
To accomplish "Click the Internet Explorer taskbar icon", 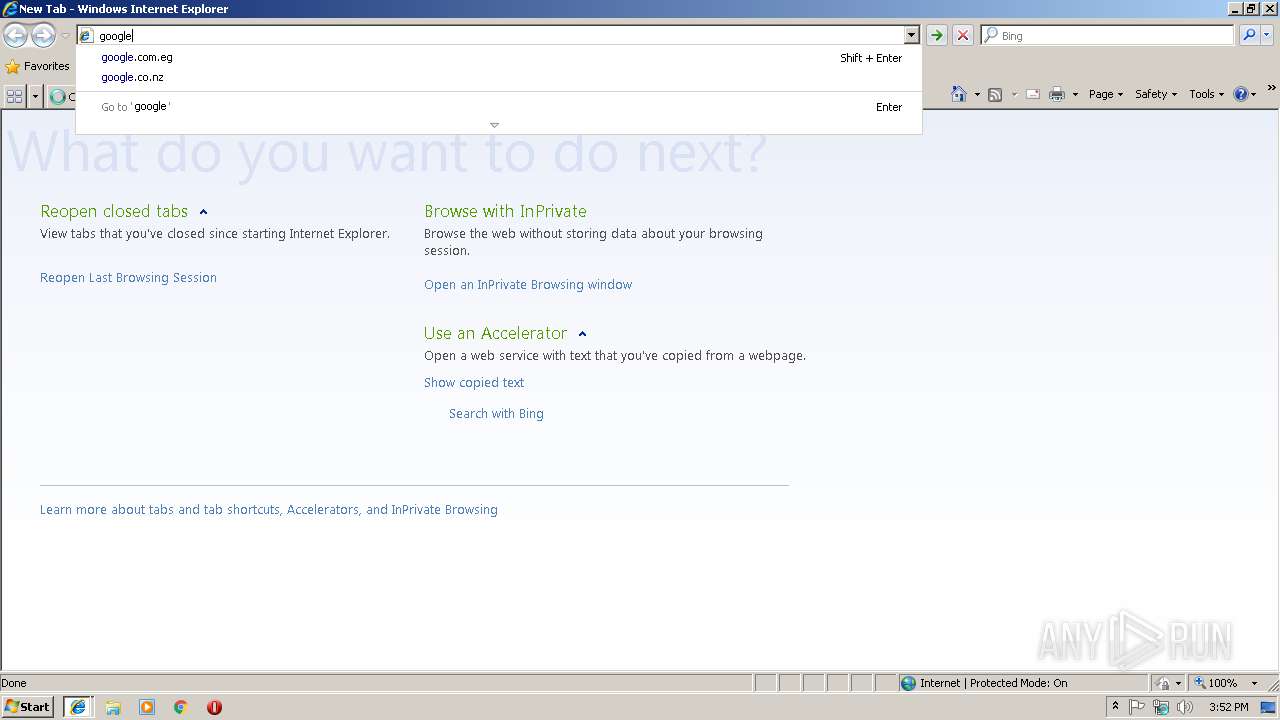I will tap(78, 707).
